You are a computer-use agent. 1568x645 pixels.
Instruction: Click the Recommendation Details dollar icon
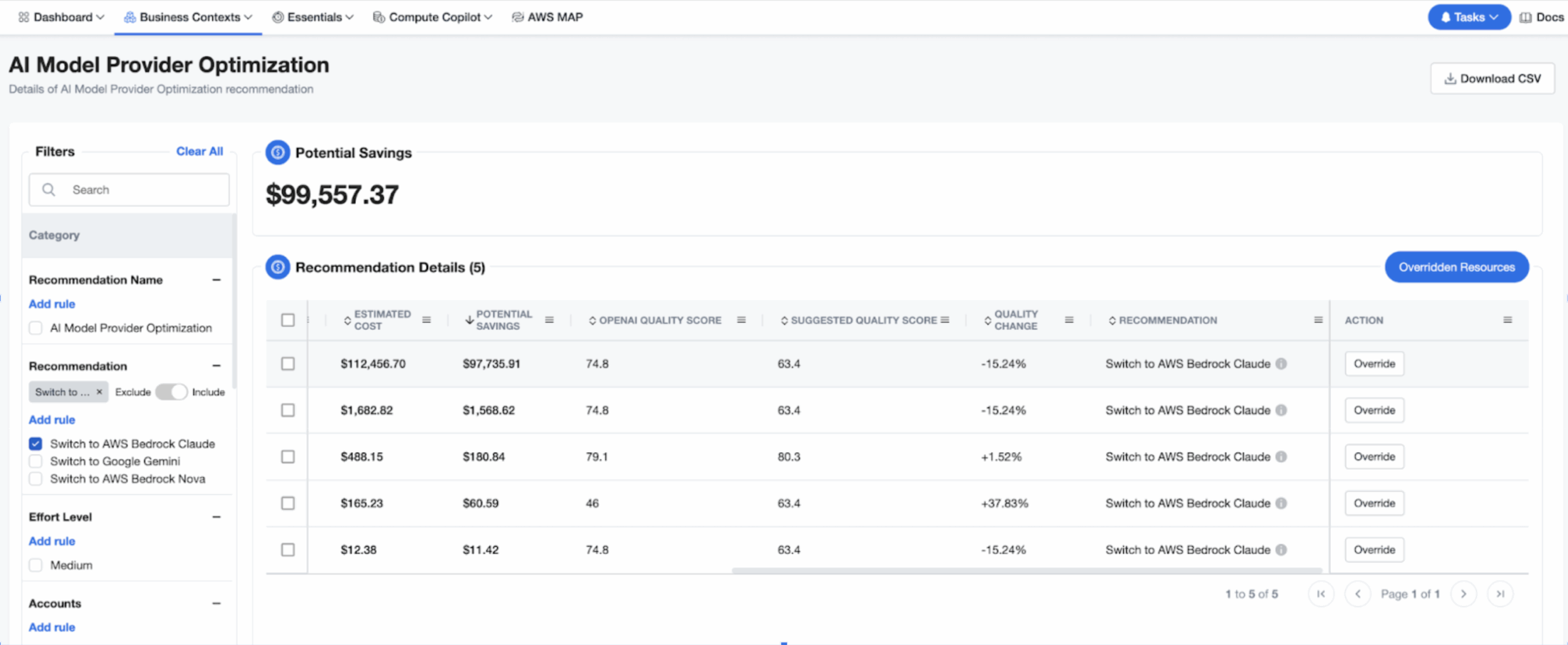[x=278, y=267]
